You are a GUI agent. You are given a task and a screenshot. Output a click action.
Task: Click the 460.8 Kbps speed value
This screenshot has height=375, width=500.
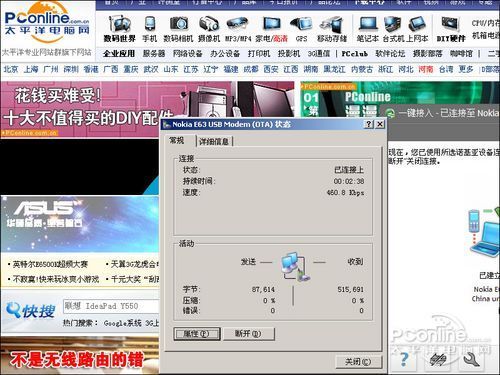[345, 193]
